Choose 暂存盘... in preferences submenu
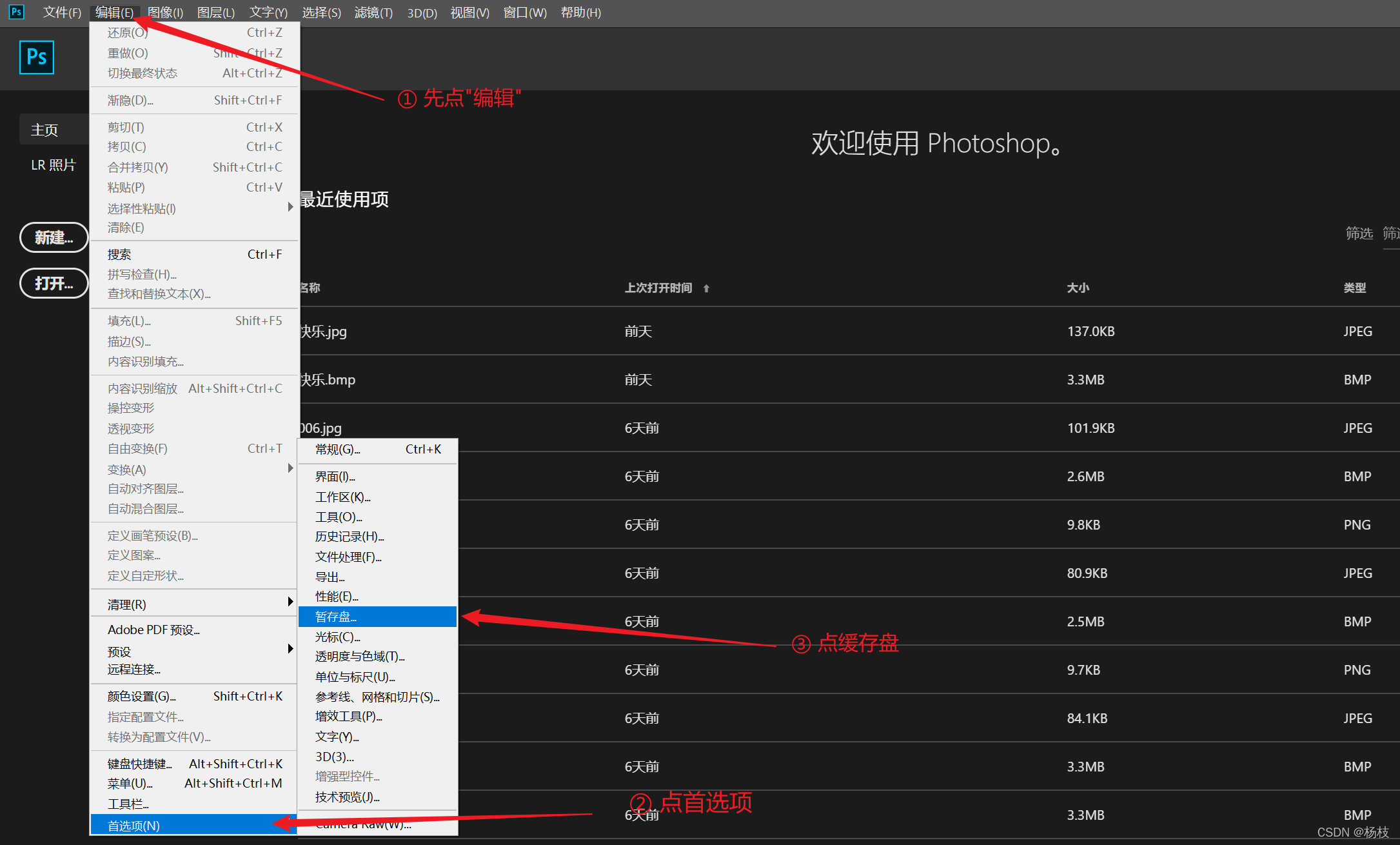This screenshot has height=845, width=1400. click(x=377, y=617)
